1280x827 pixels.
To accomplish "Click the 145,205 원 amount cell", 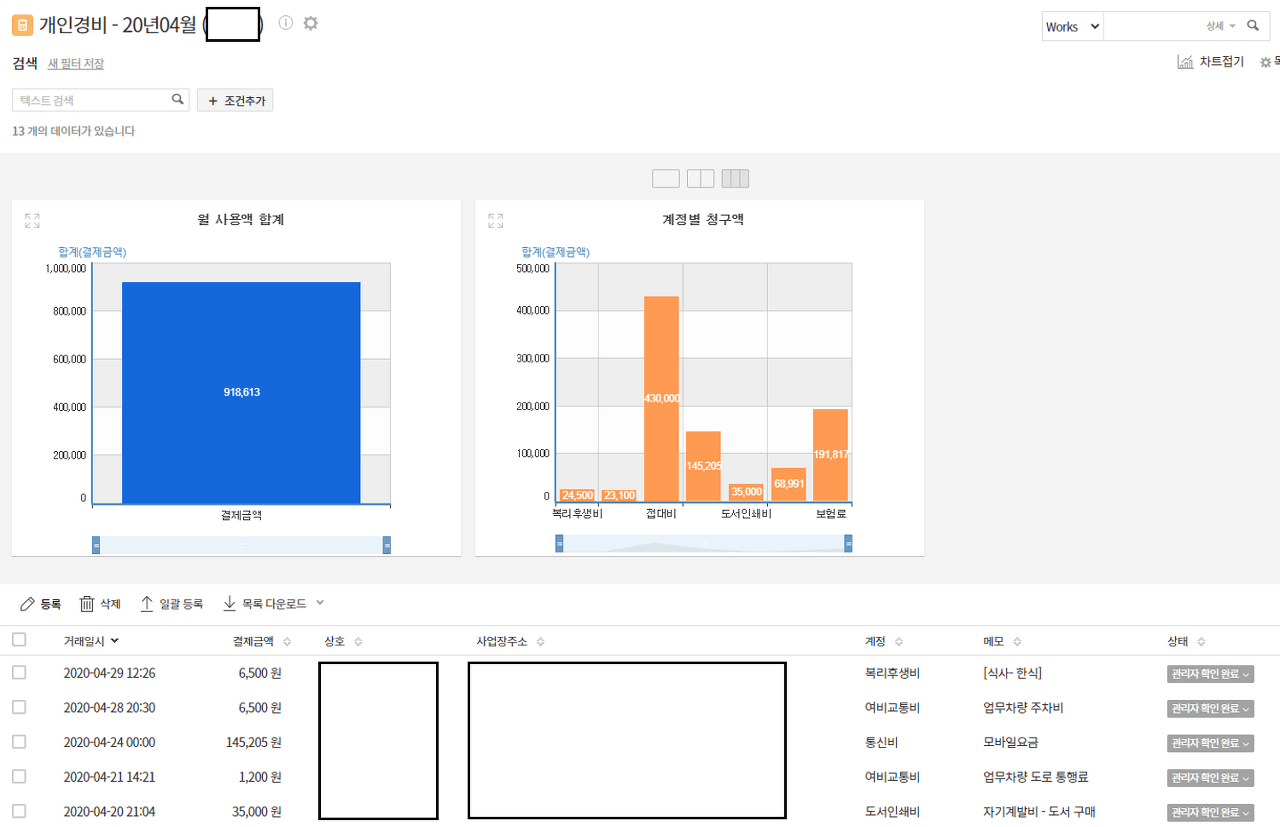I will 254,742.
